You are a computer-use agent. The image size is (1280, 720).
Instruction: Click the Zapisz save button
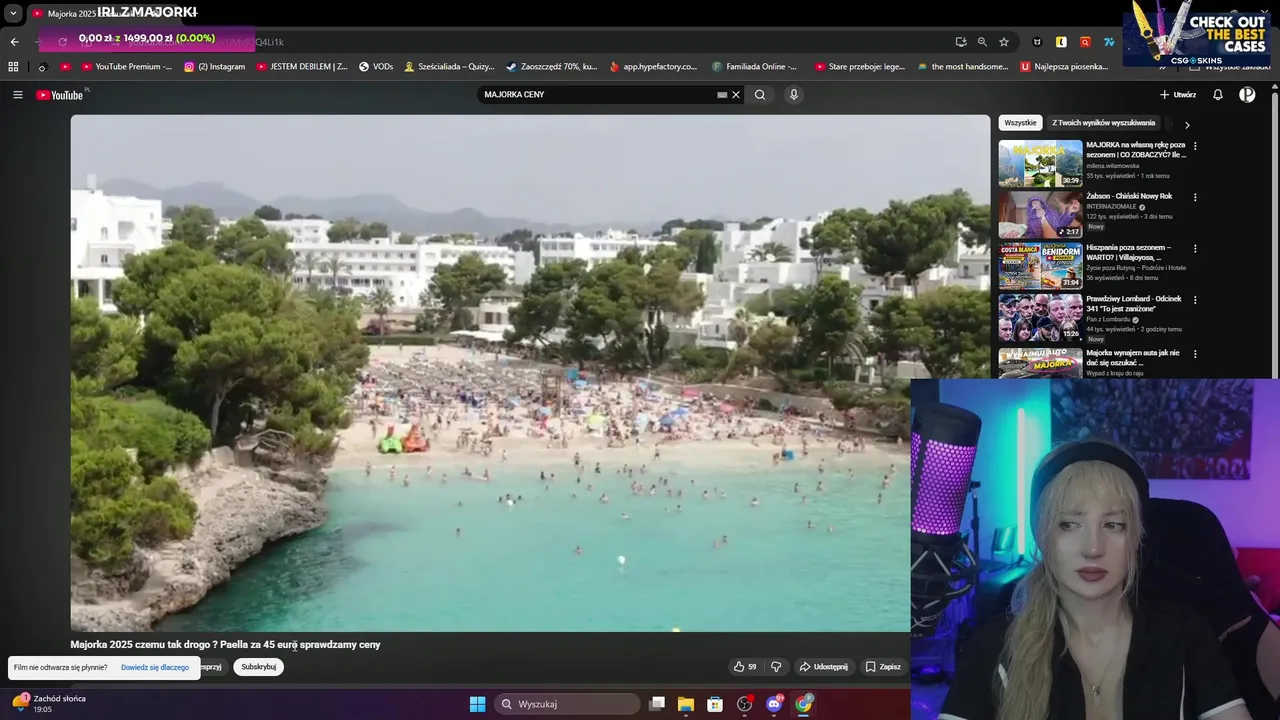click(883, 667)
